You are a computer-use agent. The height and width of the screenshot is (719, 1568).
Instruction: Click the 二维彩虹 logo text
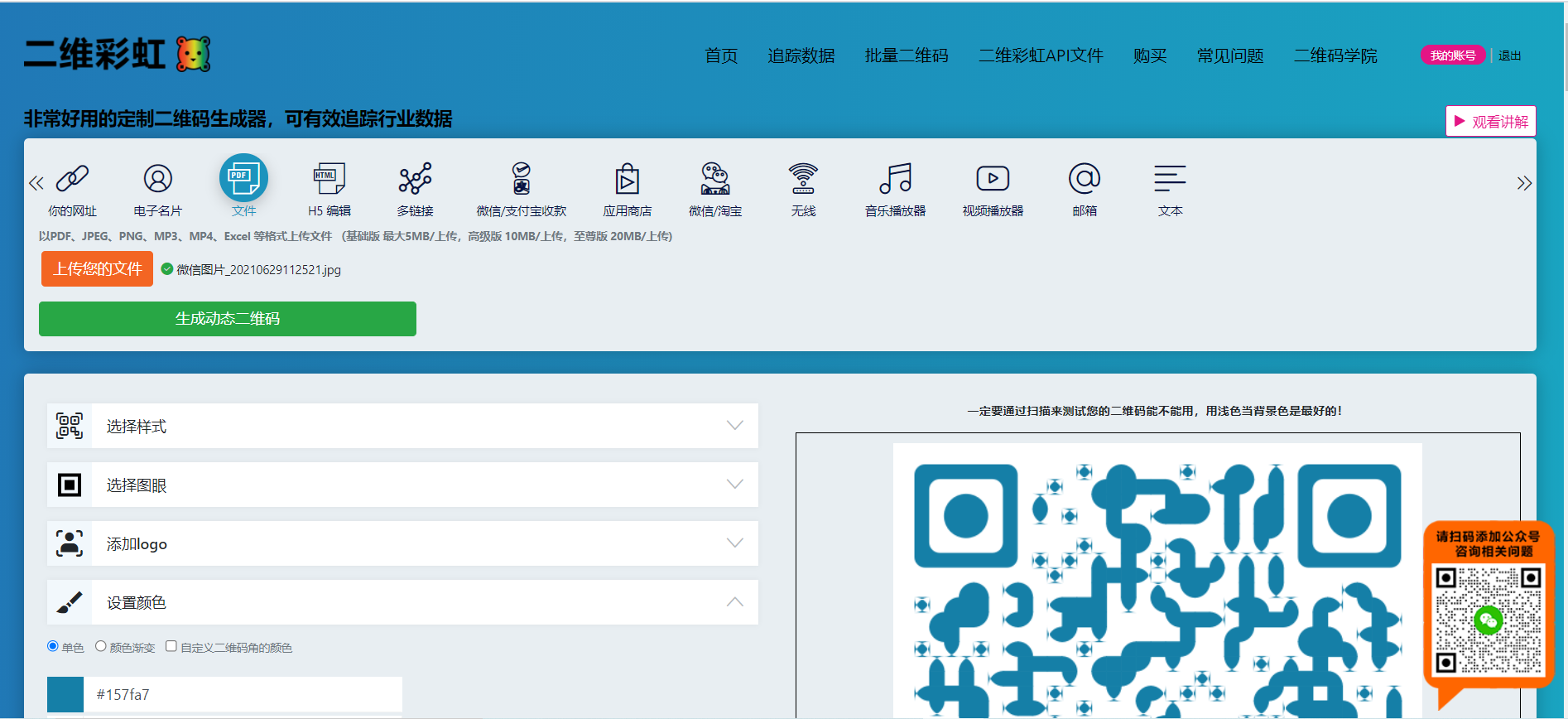coord(94,55)
